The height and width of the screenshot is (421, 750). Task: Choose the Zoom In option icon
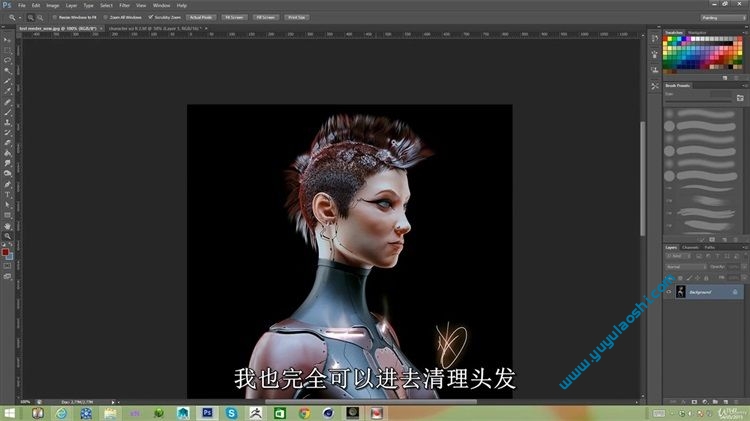31,17
